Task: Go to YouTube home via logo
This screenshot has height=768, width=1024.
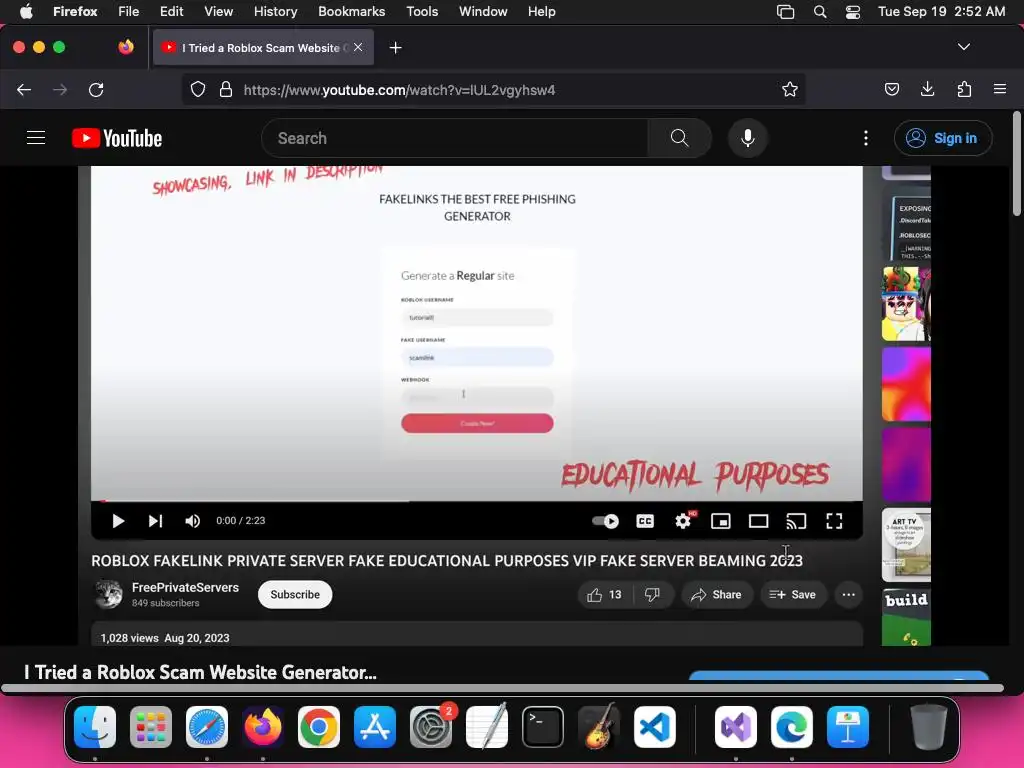Action: [x=117, y=138]
